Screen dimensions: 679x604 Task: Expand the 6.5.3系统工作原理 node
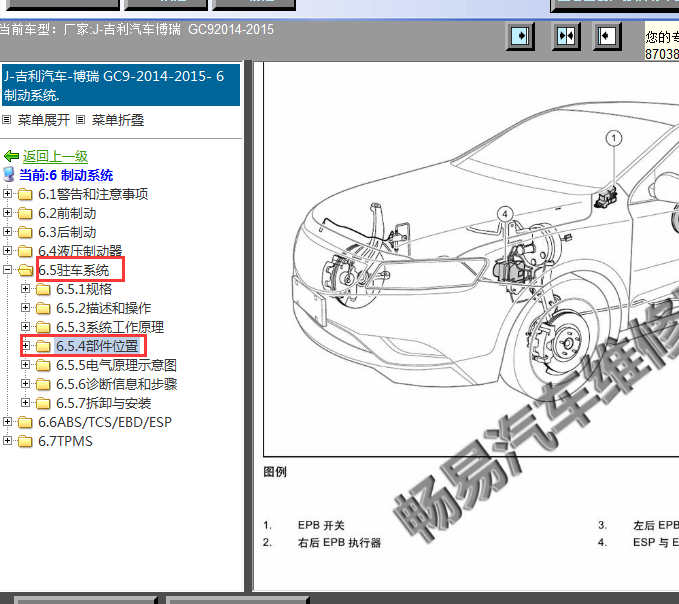tap(26, 326)
